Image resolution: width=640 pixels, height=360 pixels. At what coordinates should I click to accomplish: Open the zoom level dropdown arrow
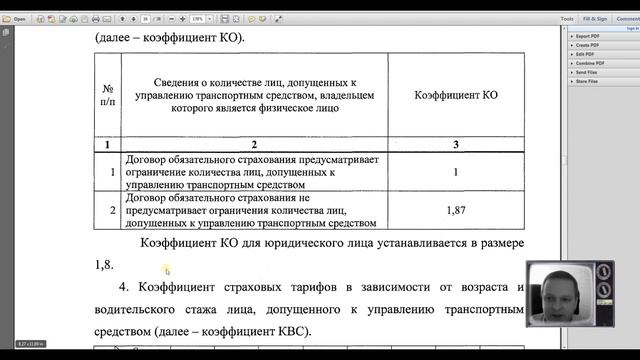(x=209, y=19)
